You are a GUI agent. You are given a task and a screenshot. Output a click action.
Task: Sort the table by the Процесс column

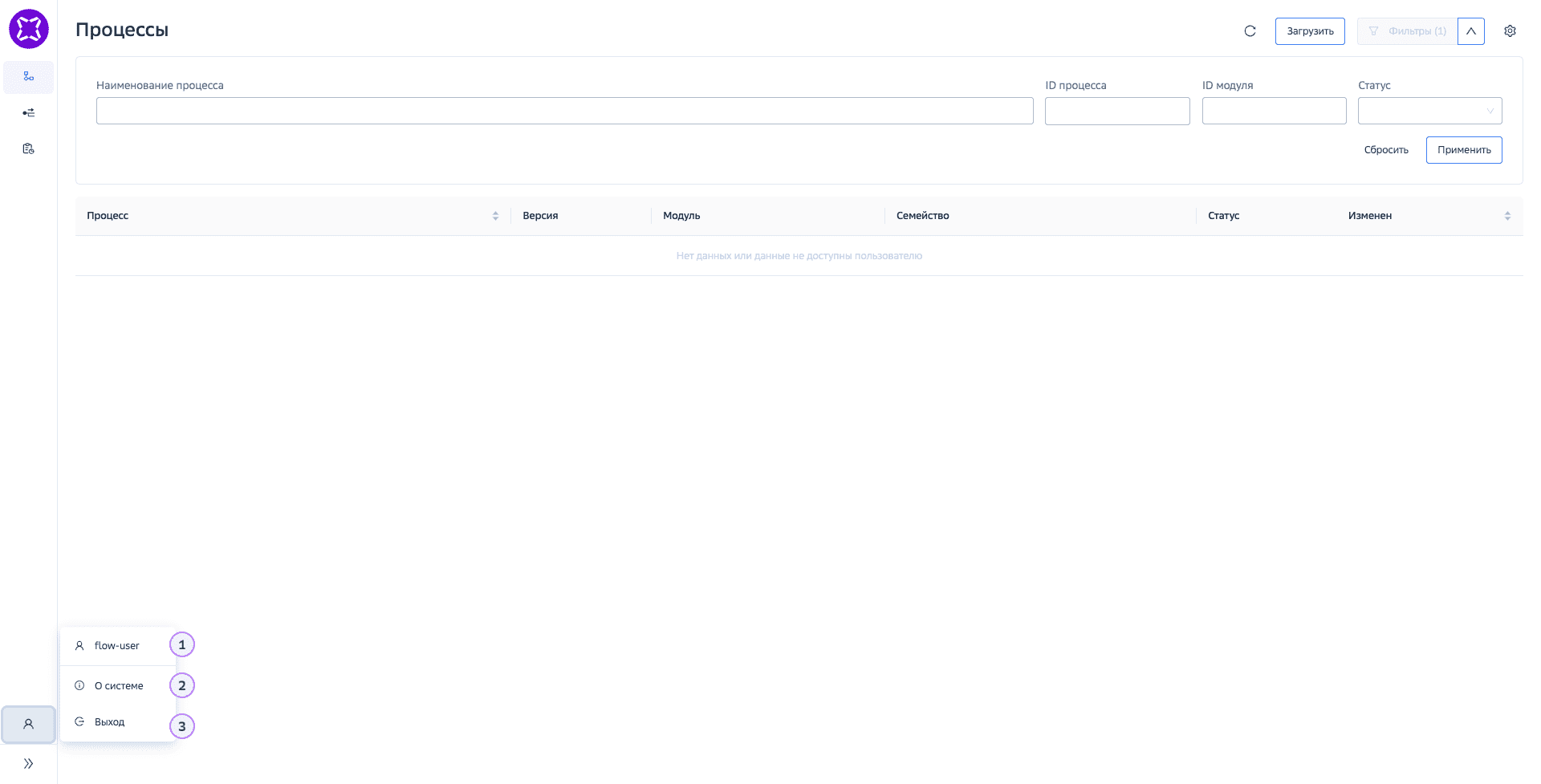495,215
